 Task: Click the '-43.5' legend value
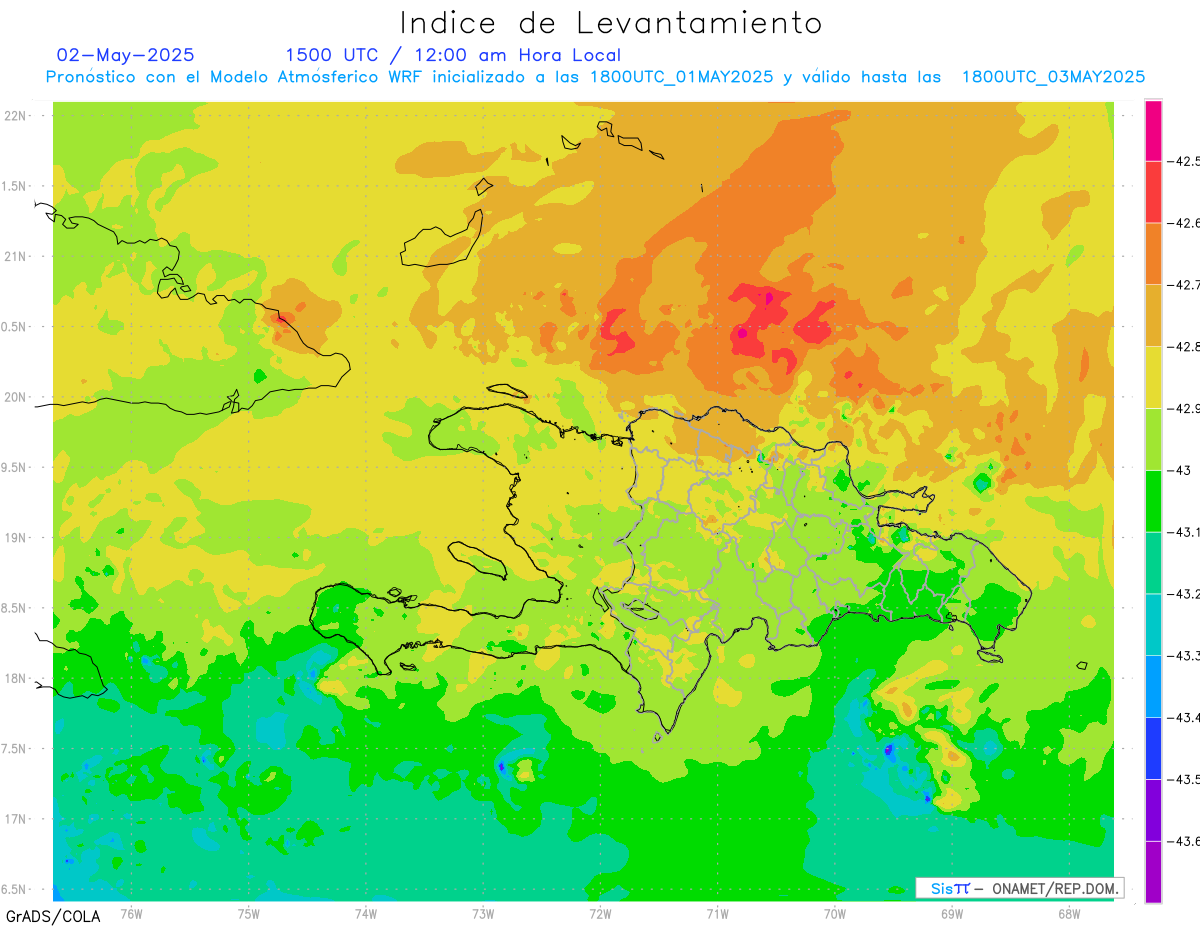[1184, 780]
